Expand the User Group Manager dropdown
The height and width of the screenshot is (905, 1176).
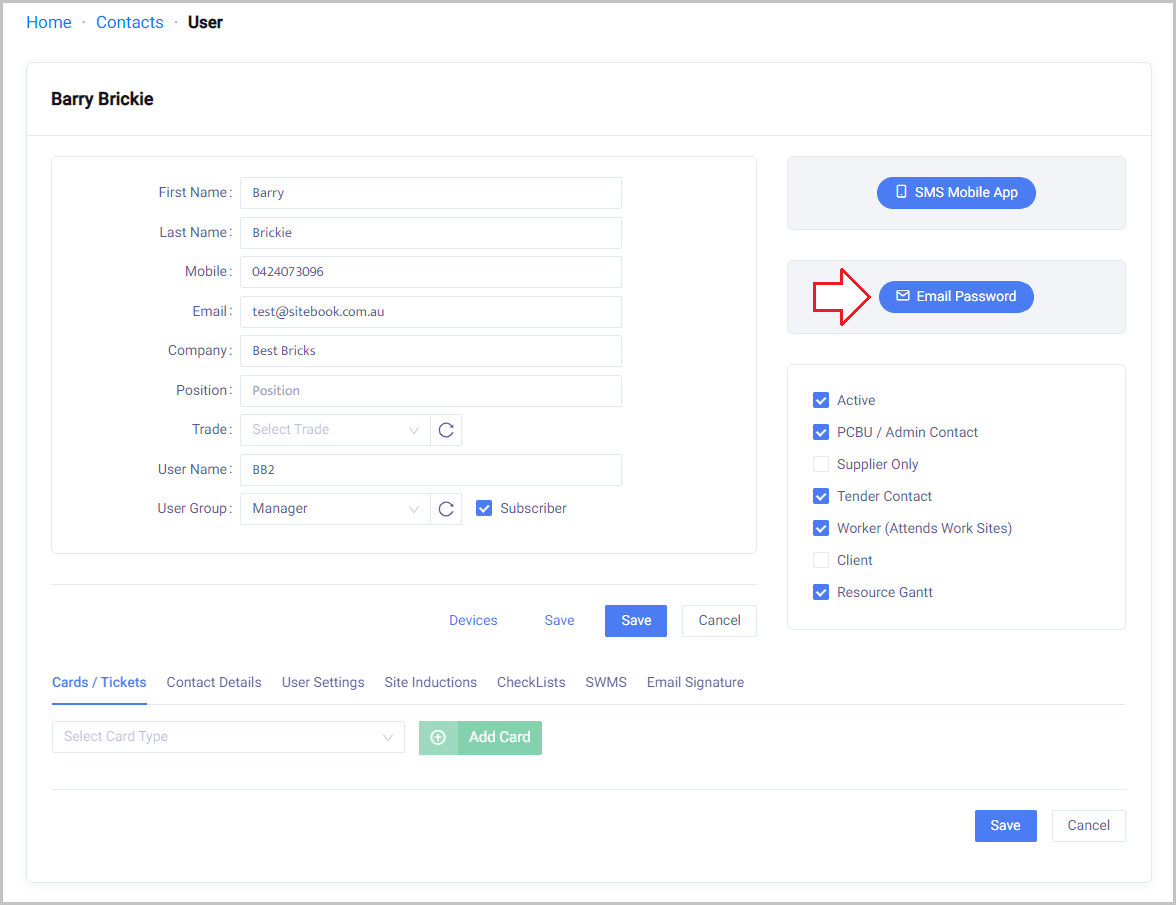click(335, 509)
